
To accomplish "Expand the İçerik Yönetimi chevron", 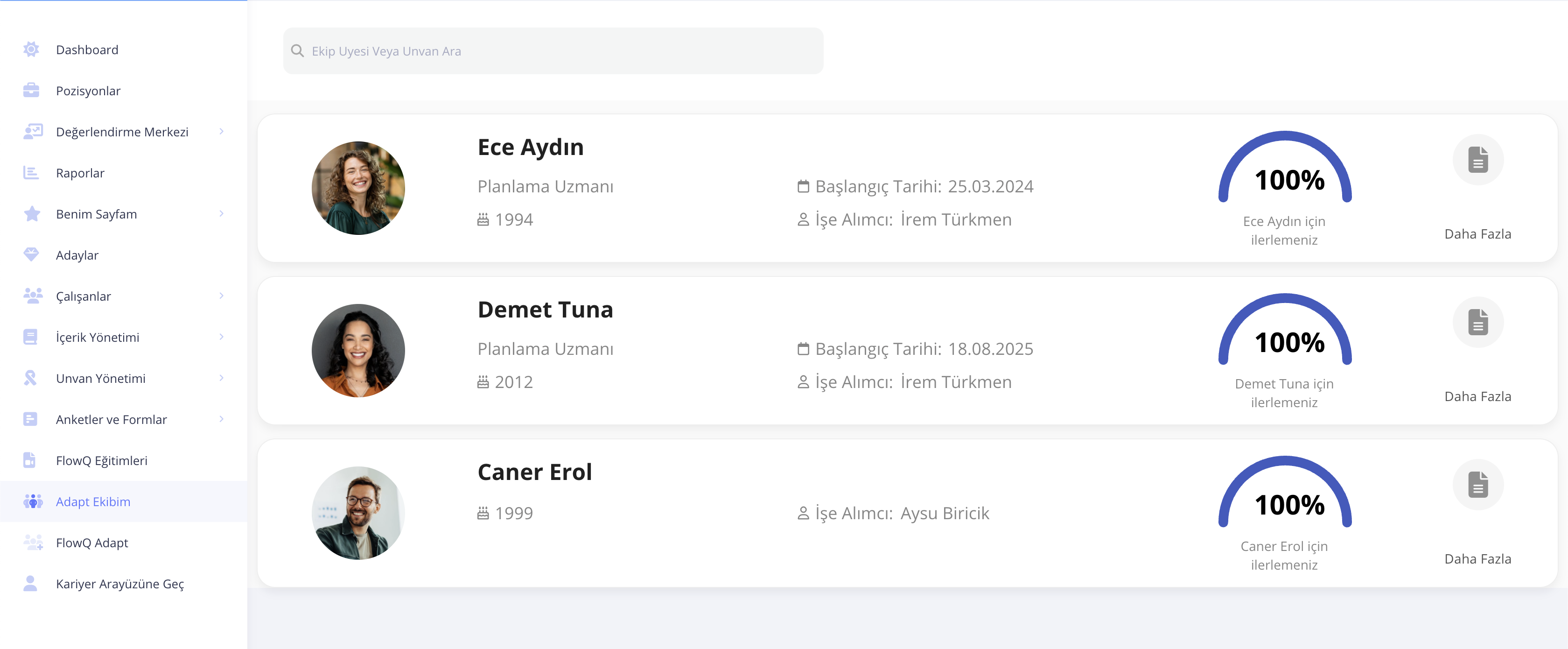I will (x=222, y=337).
